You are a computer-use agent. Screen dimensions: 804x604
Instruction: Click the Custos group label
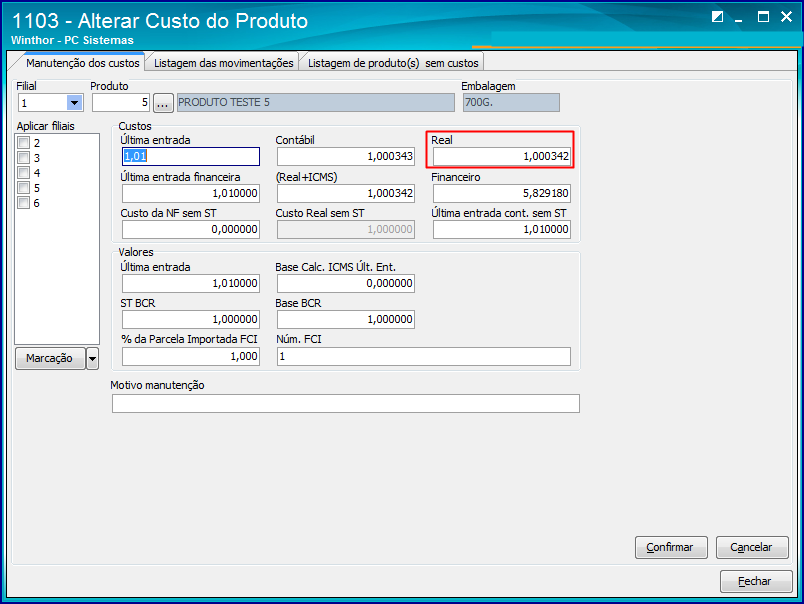[135, 126]
